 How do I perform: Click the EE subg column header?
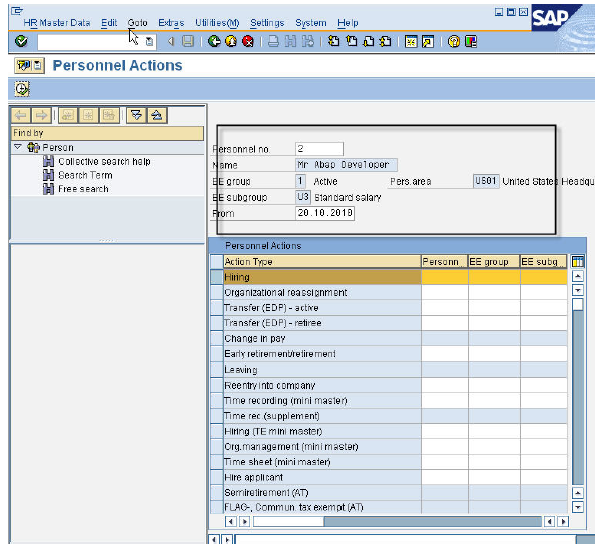543,261
